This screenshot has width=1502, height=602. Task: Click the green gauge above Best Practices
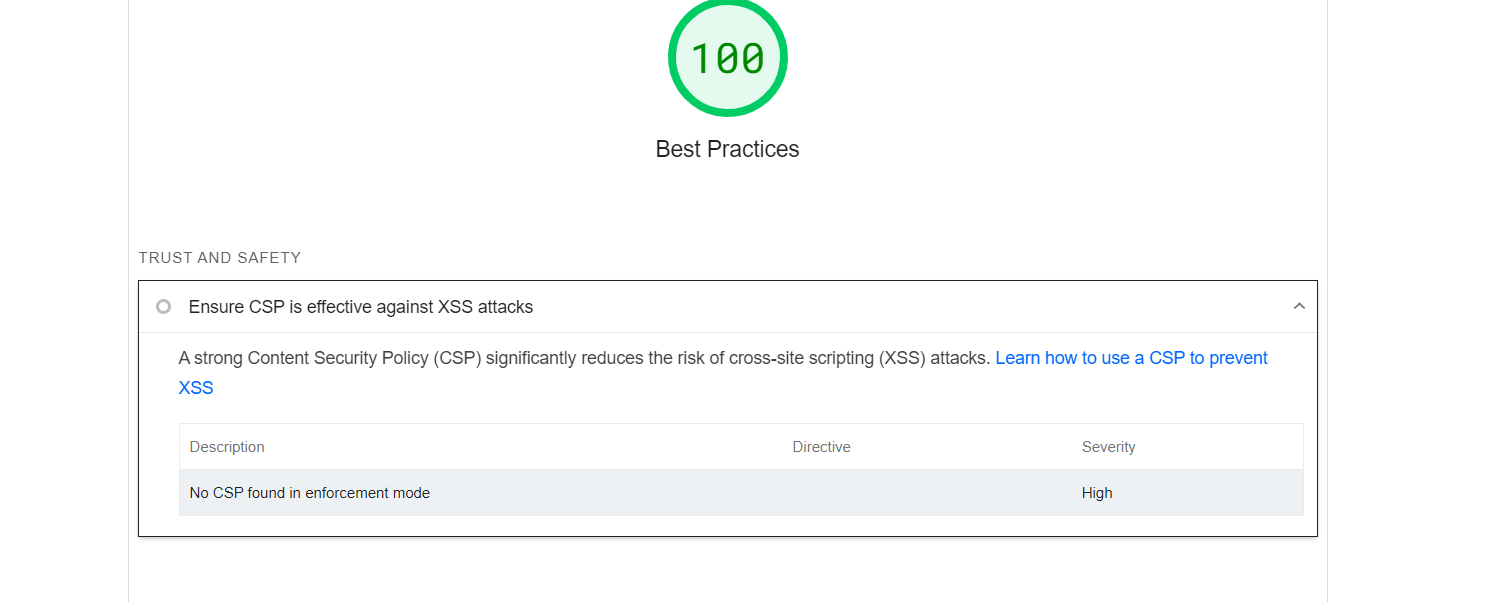tap(727, 57)
